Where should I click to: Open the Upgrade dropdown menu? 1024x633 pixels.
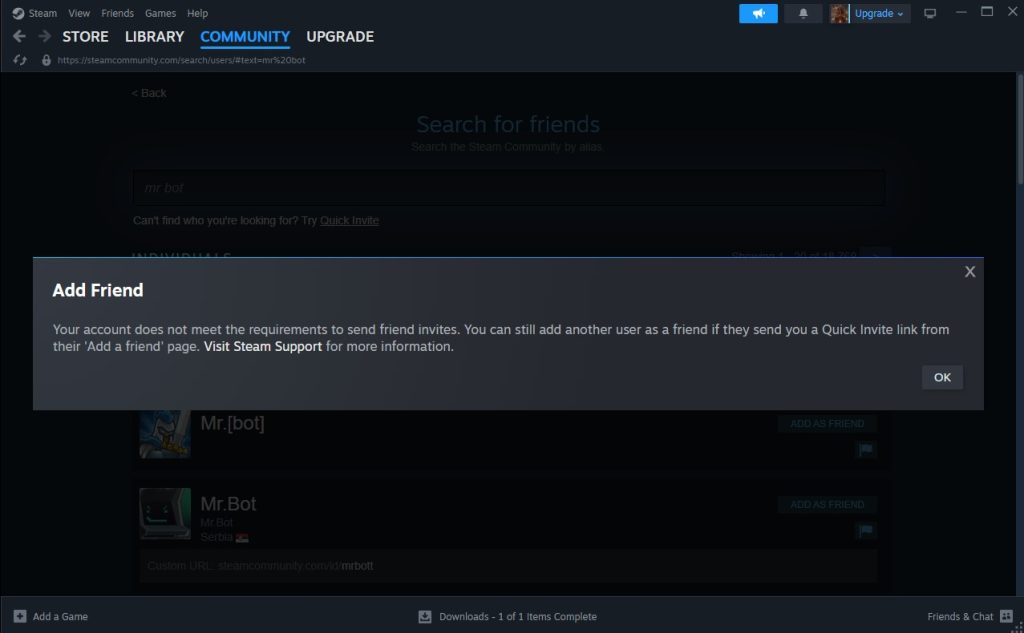pyautogui.click(x=875, y=13)
